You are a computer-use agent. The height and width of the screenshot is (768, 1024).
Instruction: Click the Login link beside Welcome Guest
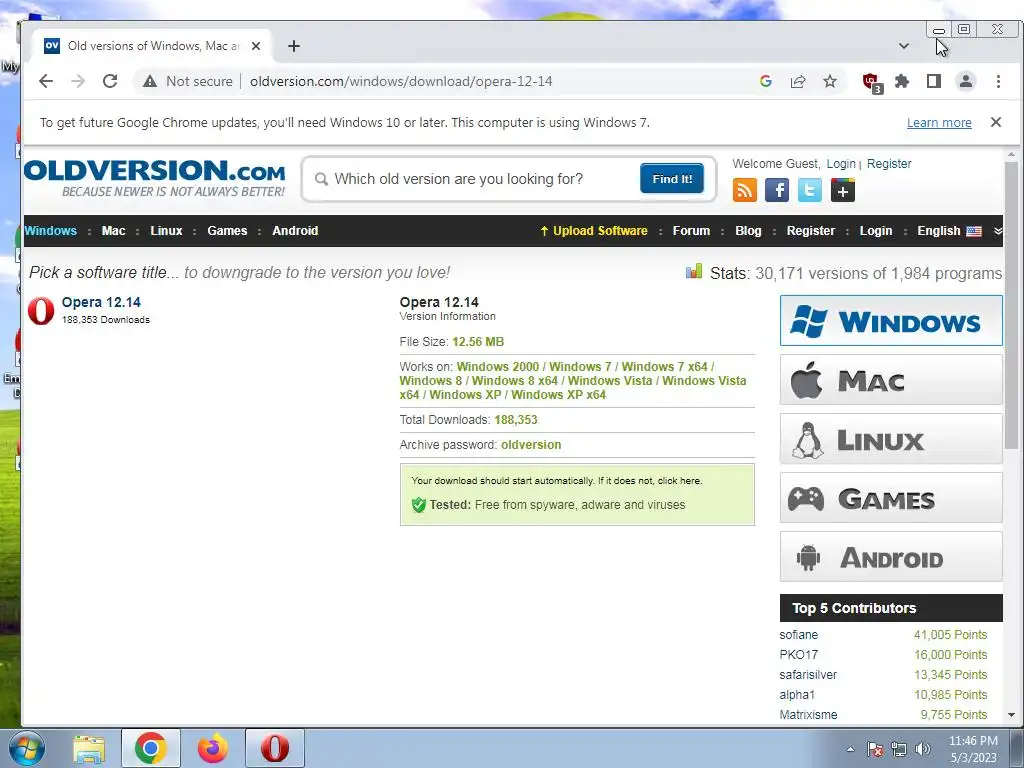841,164
